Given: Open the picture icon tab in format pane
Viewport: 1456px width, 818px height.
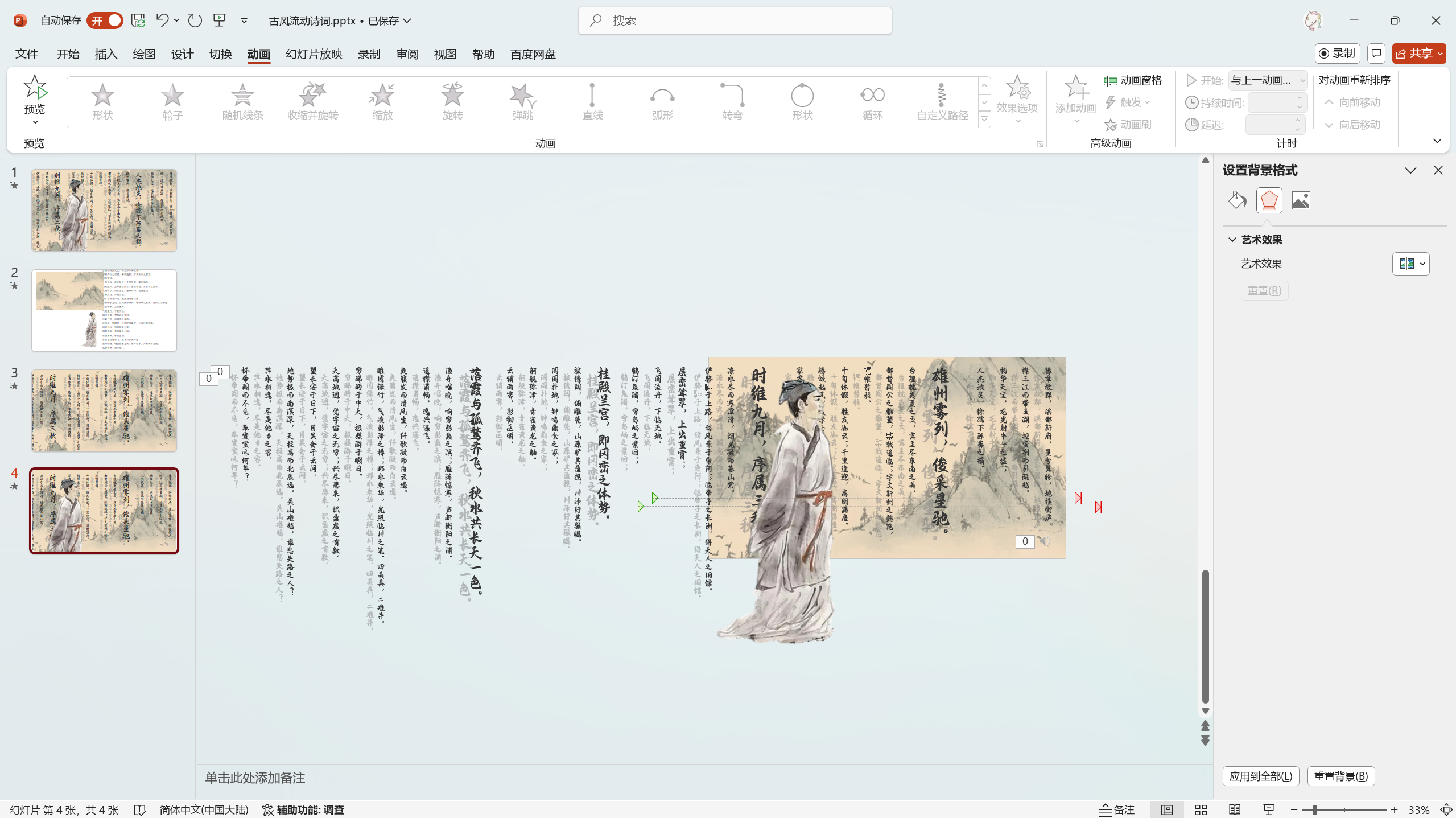Looking at the screenshot, I should point(1301,200).
